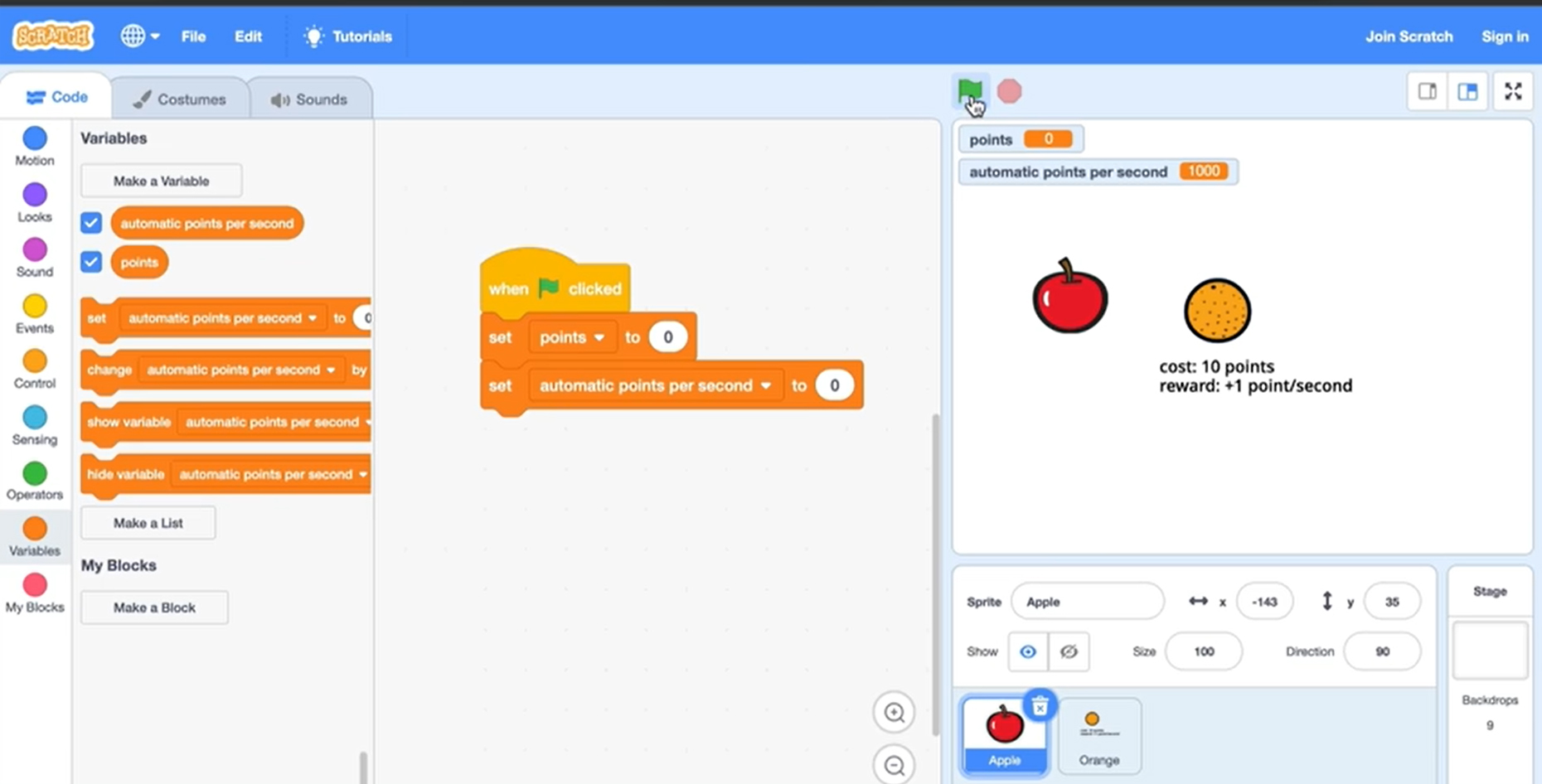The height and width of the screenshot is (784, 1542).
Task: Open the language selection globe dropdown
Action: (139, 36)
